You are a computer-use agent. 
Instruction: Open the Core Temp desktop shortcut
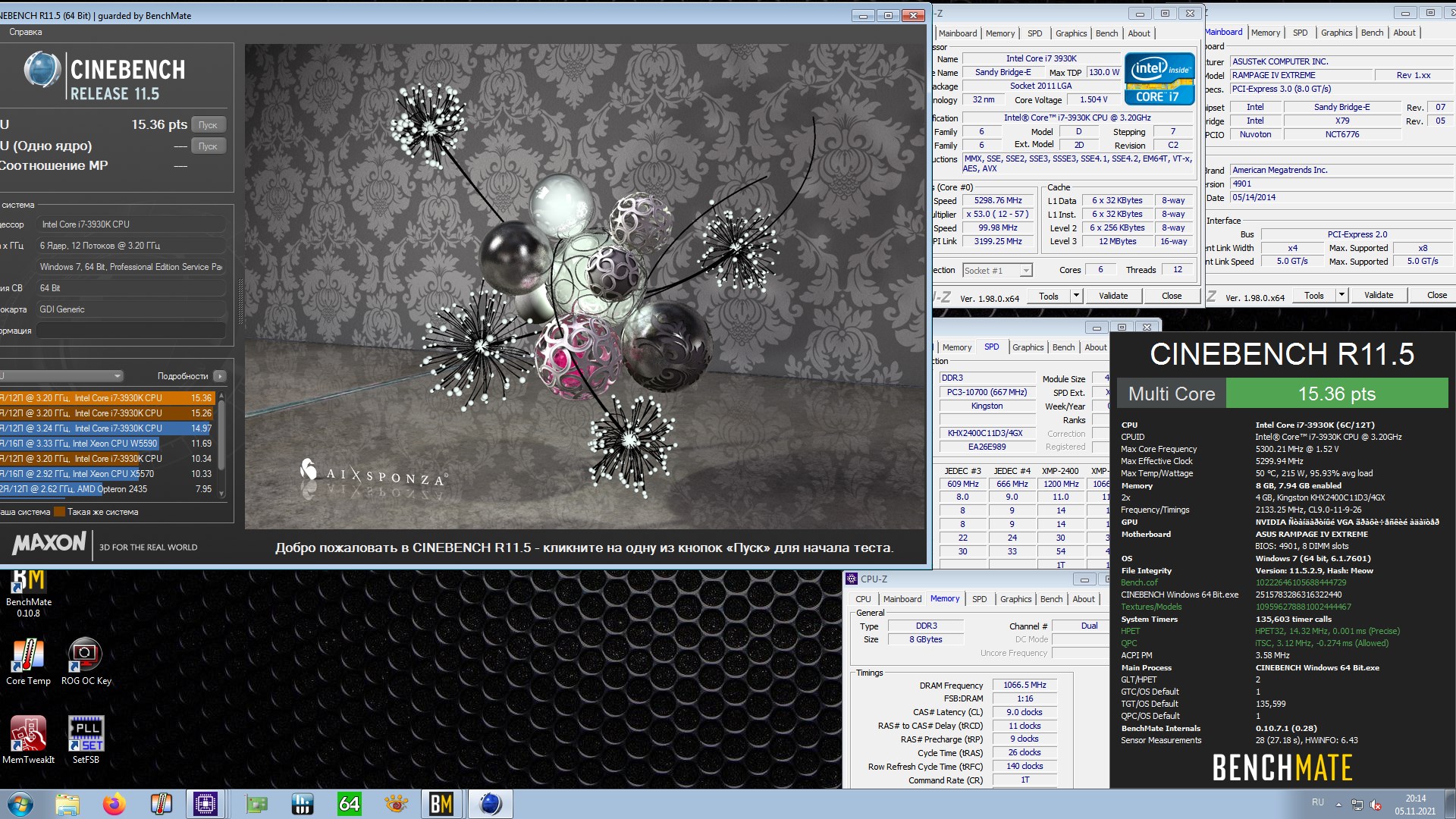28,661
